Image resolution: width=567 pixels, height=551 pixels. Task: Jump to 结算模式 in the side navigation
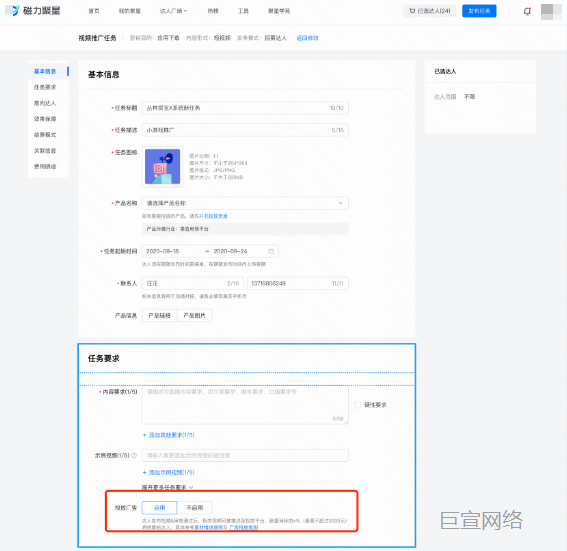(45, 134)
